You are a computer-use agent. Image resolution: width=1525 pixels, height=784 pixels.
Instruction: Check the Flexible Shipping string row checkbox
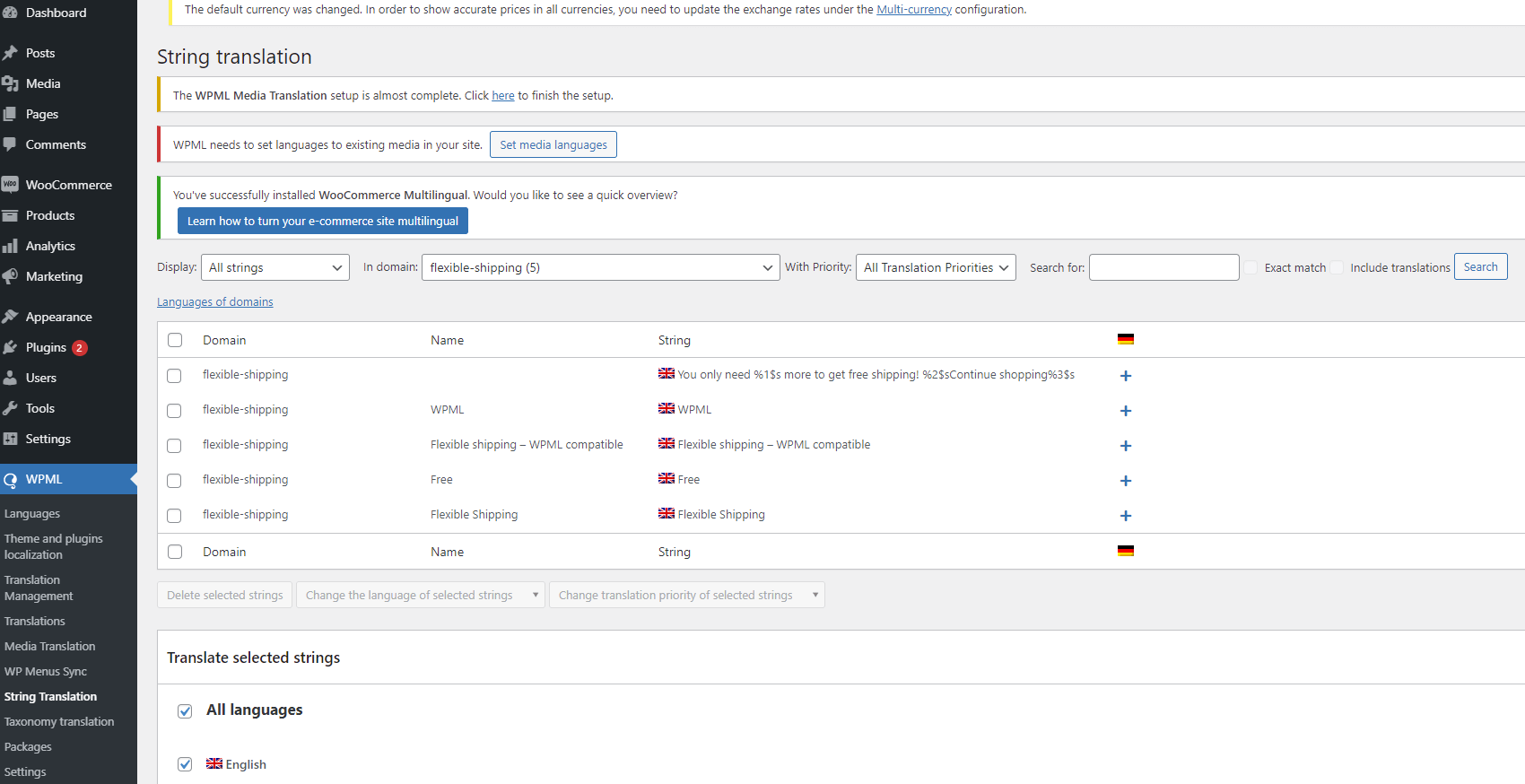coord(174,516)
